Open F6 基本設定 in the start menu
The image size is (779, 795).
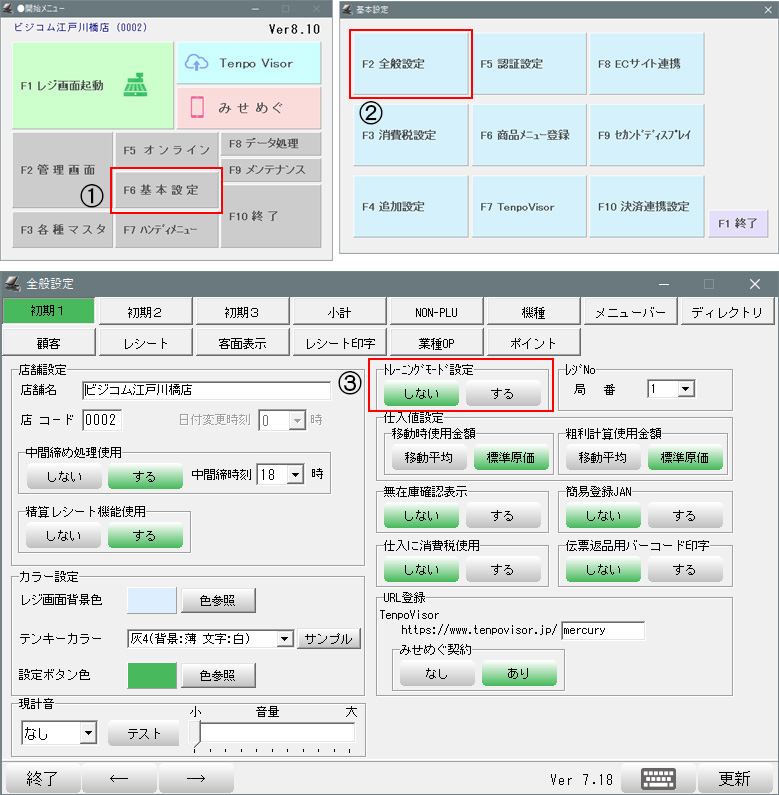pos(167,190)
